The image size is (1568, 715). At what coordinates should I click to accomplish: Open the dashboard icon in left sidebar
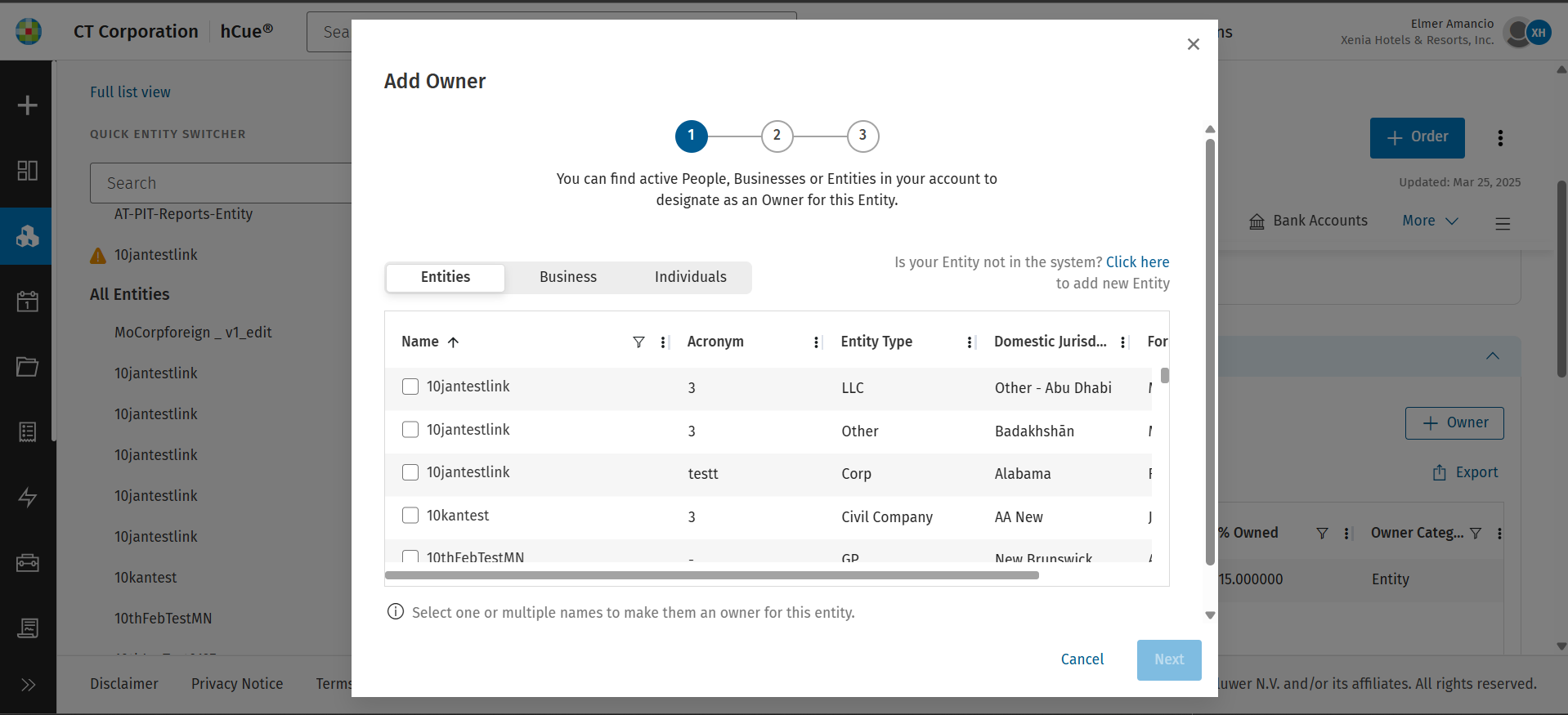coord(28,171)
